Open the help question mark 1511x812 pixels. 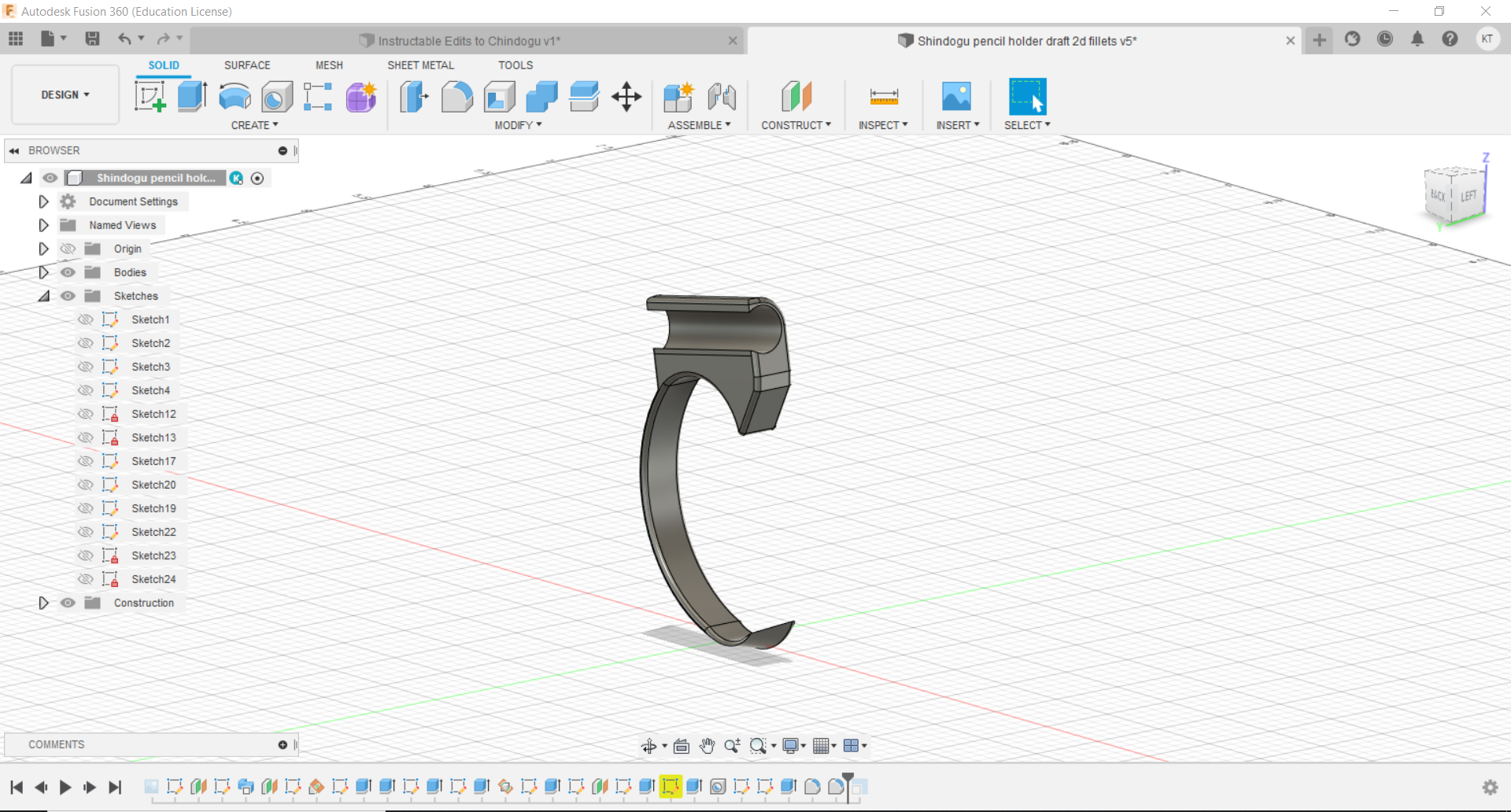(x=1450, y=39)
